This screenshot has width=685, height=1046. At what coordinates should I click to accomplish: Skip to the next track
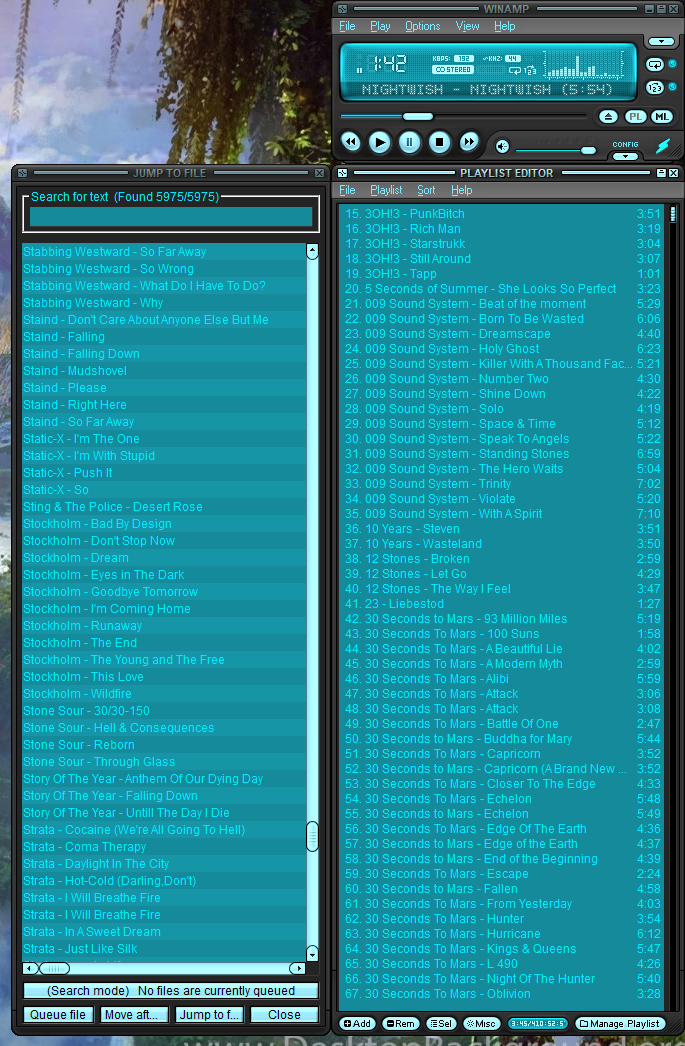click(469, 141)
